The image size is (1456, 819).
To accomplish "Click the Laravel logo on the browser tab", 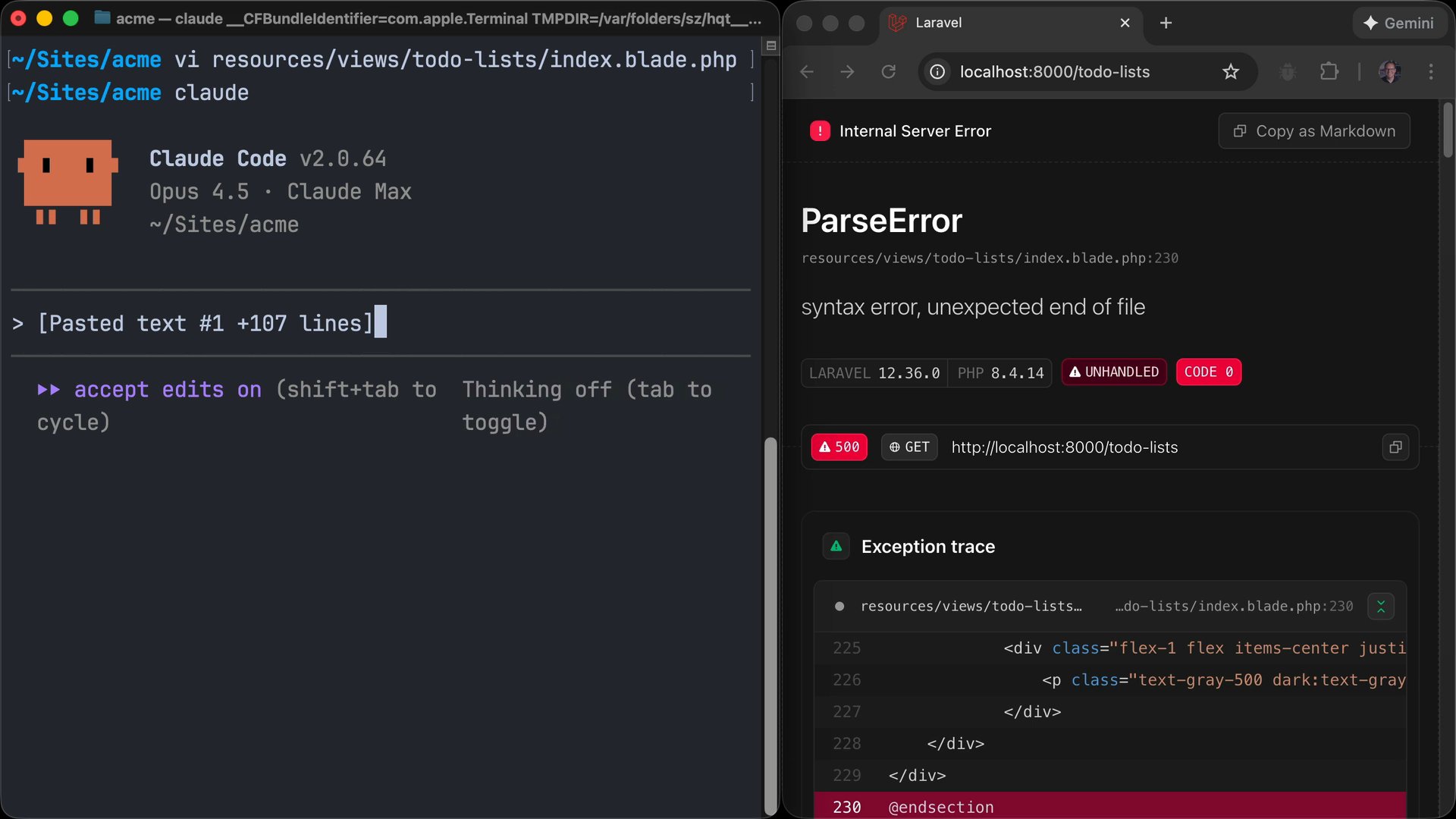I will point(896,23).
